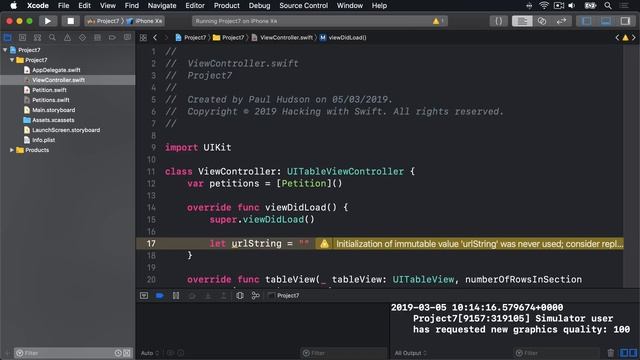Clear the console with trash icon
Image resolution: width=640 pixels, height=360 pixels.
coord(610,353)
